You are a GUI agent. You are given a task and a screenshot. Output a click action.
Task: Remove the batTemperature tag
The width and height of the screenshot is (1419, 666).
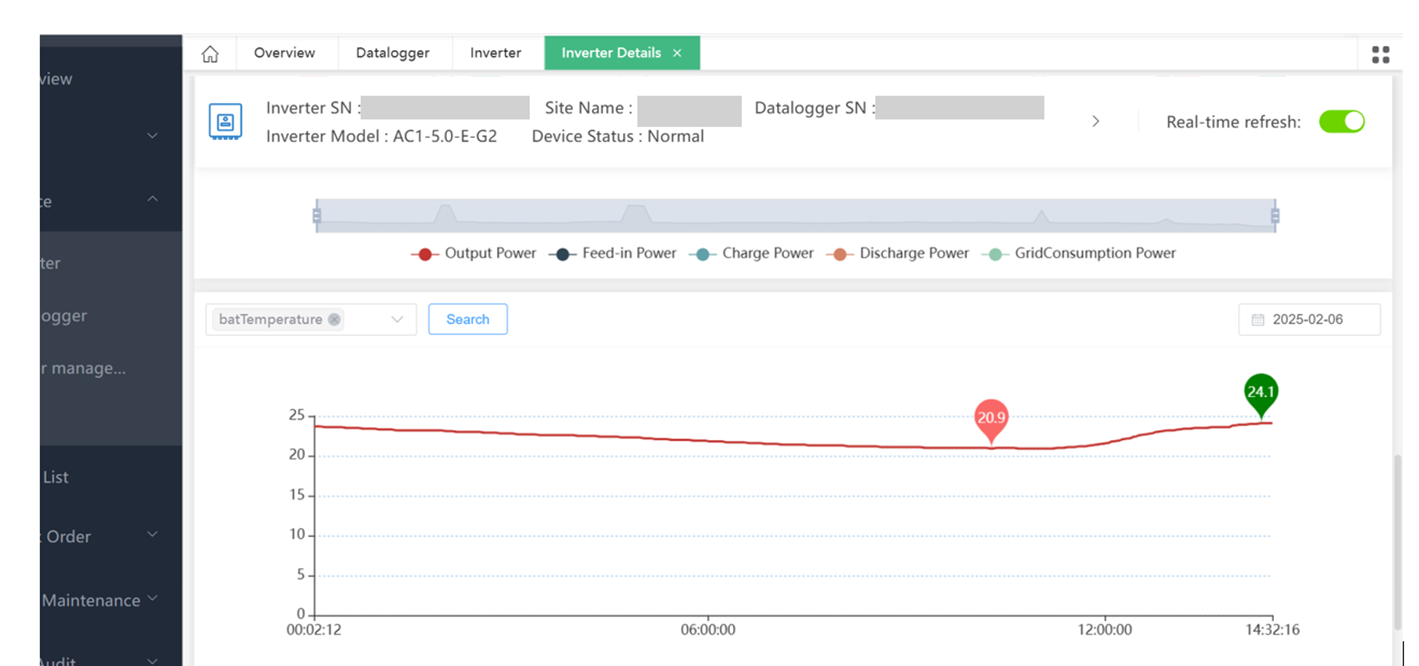[334, 320]
